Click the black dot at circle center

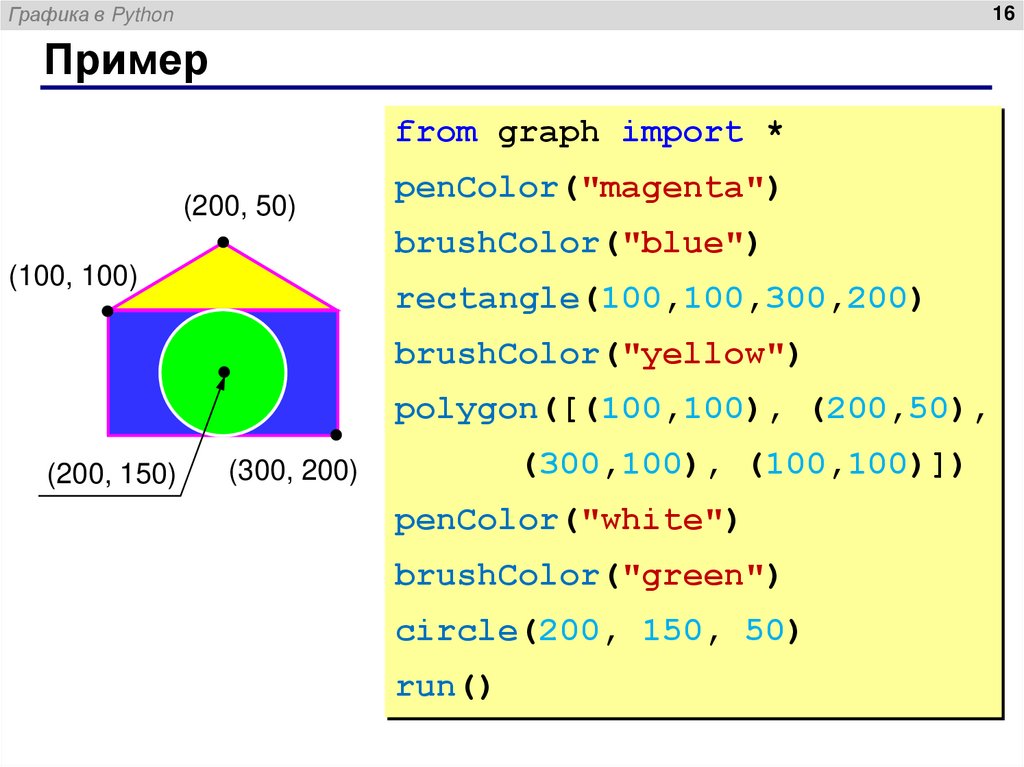[224, 372]
